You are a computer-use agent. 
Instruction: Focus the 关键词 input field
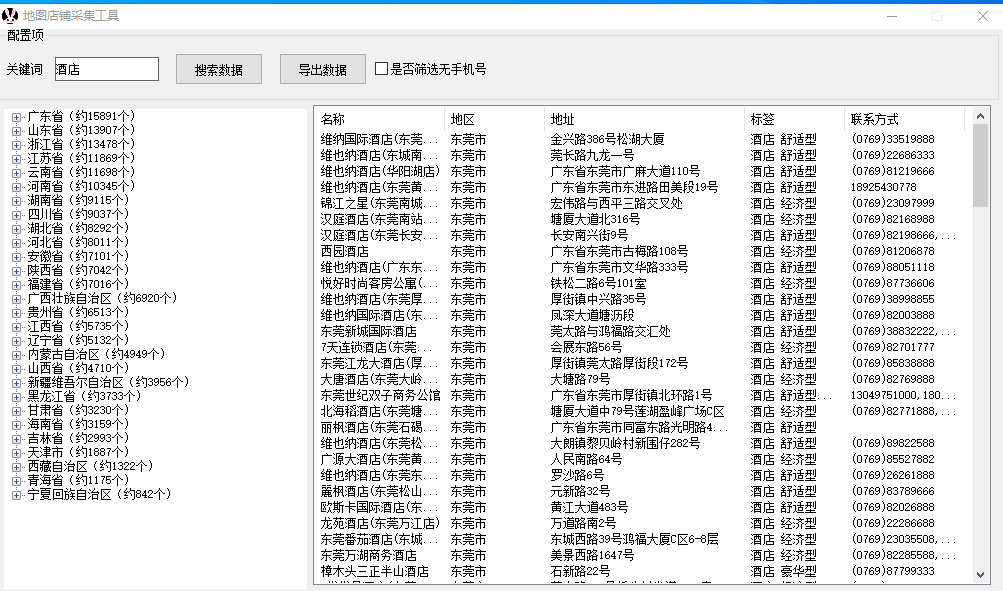click(106, 69)
